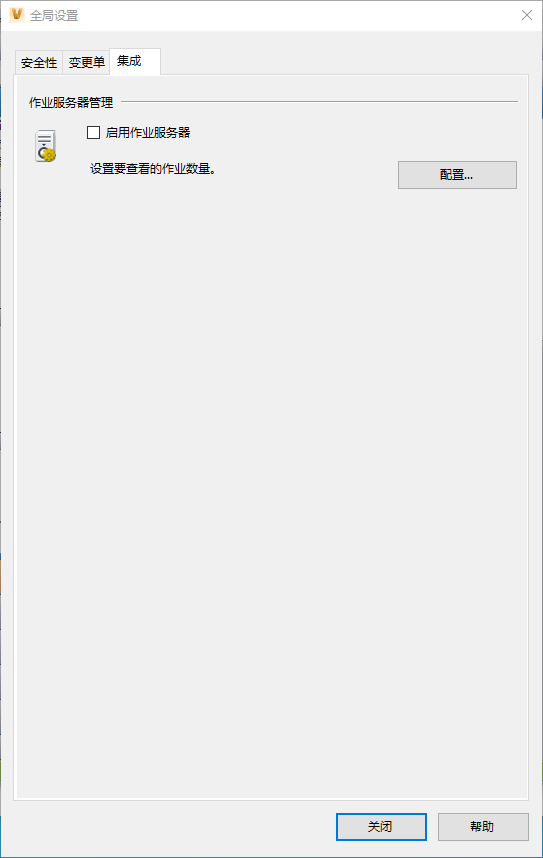Enable the 启用作业服务器 checkbox

[94, 132]
